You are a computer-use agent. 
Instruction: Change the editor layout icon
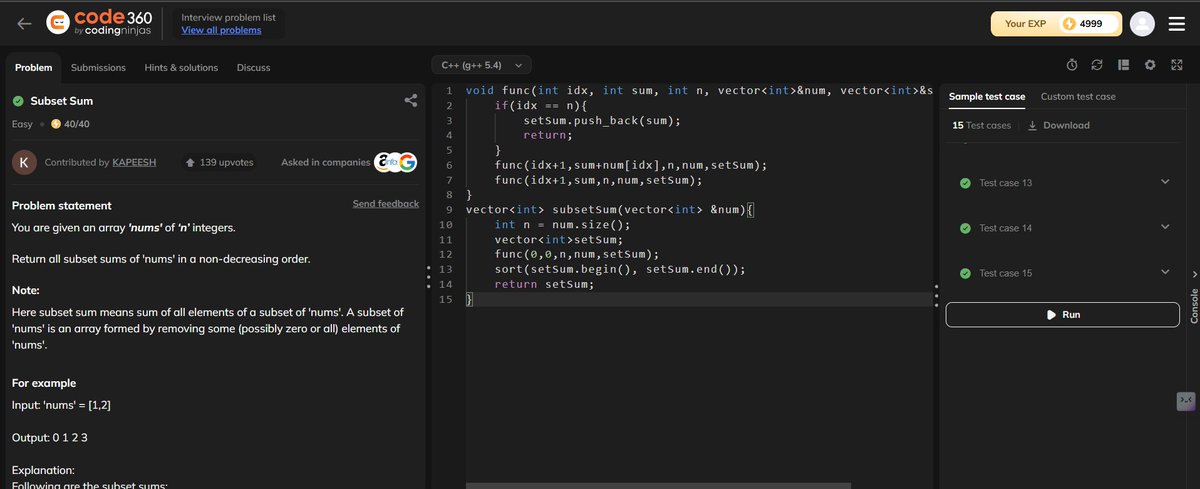[1123, 65]
